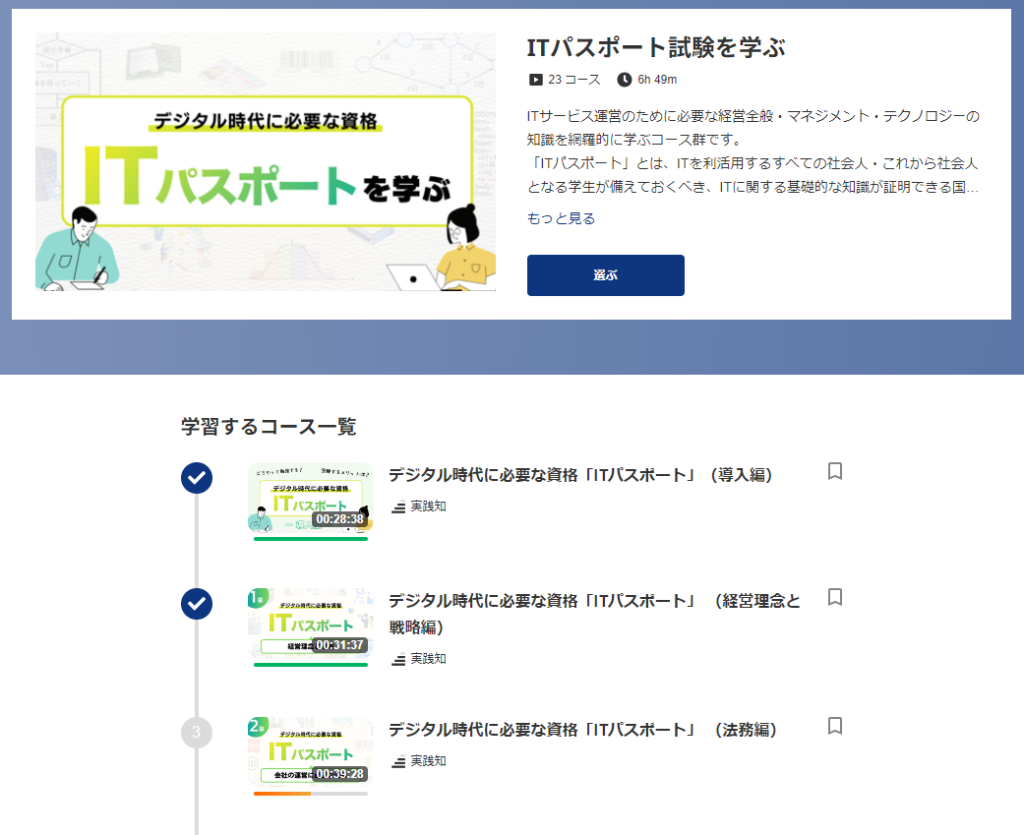Screen dimensions: 1024x835
Task: Click the 00:31:37 duration badge
Action: point(339,645)
